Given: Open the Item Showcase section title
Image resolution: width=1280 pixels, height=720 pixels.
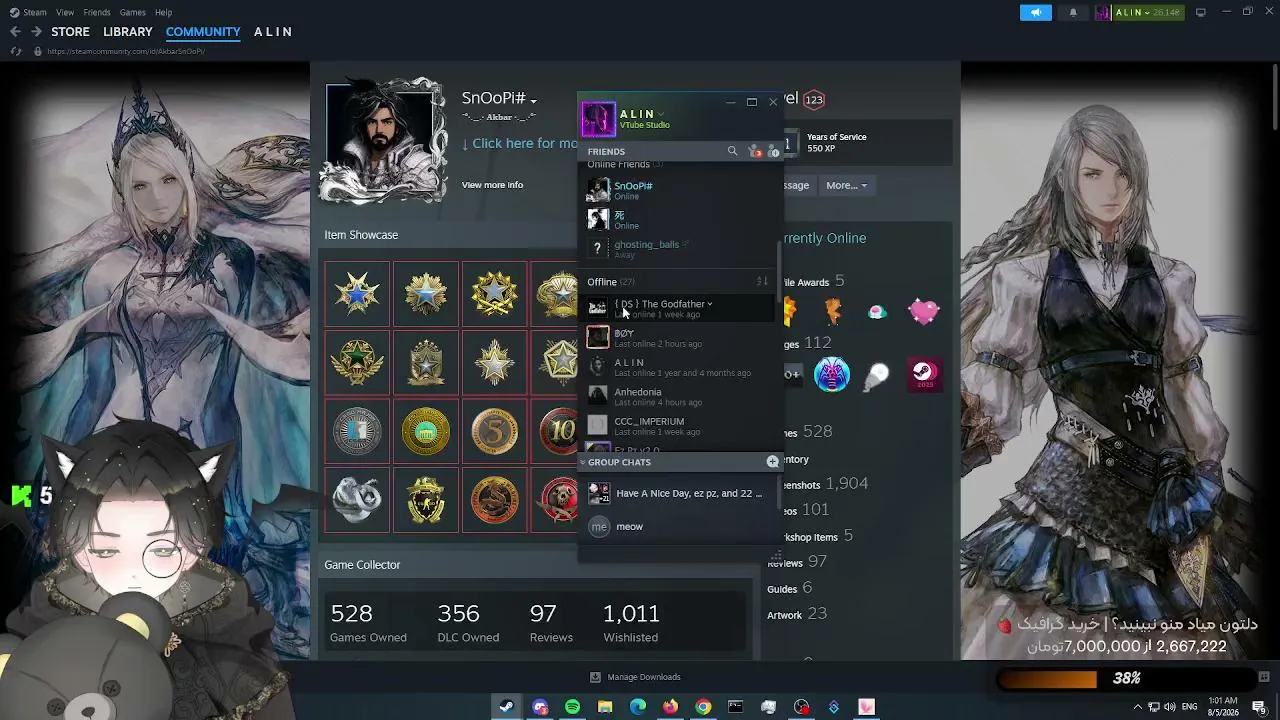Looking at the screenshot, I should (x=361, y=235).
